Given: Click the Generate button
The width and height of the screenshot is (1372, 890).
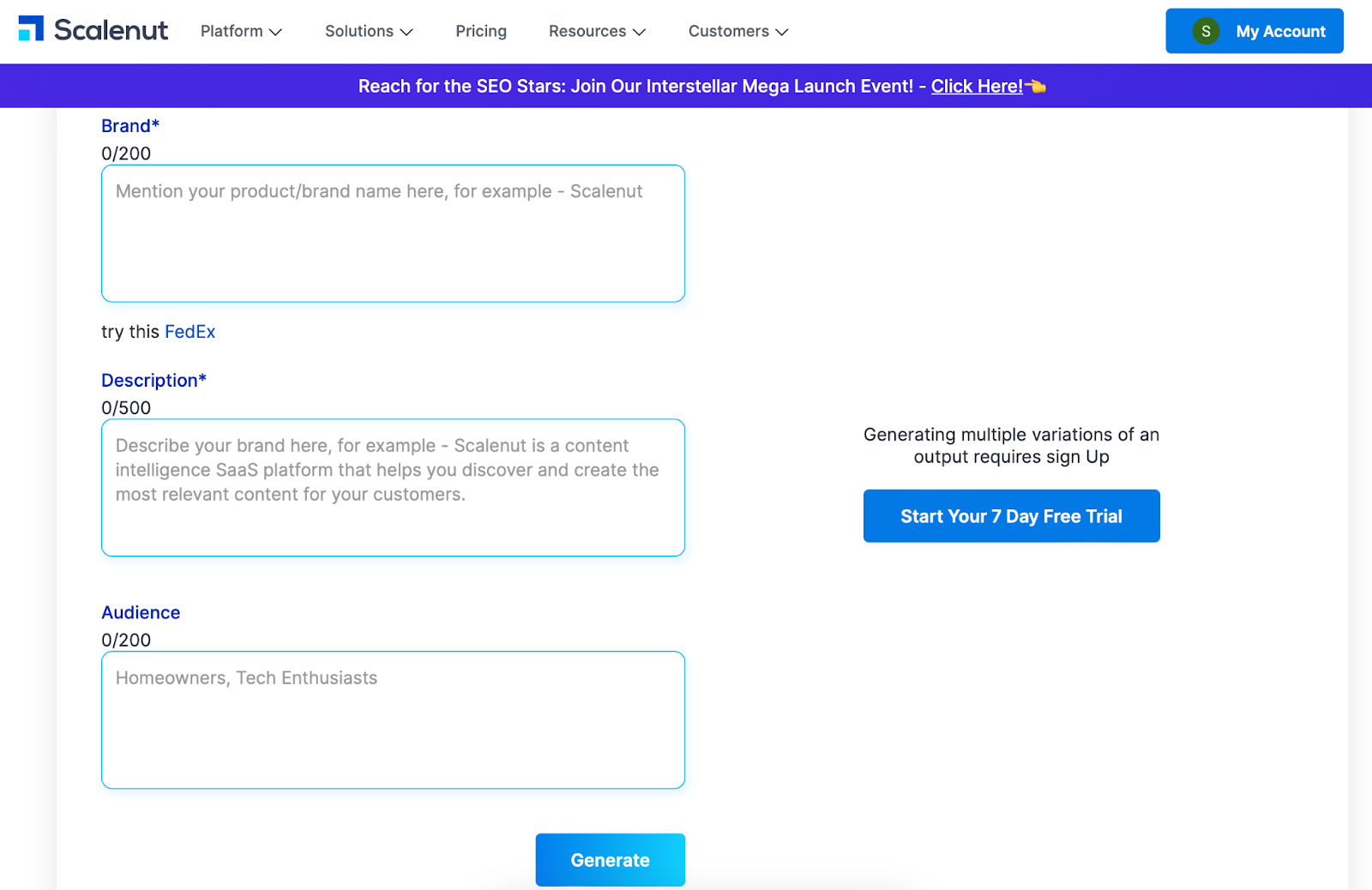Looking at the screenshot, I should click(610, 859).
